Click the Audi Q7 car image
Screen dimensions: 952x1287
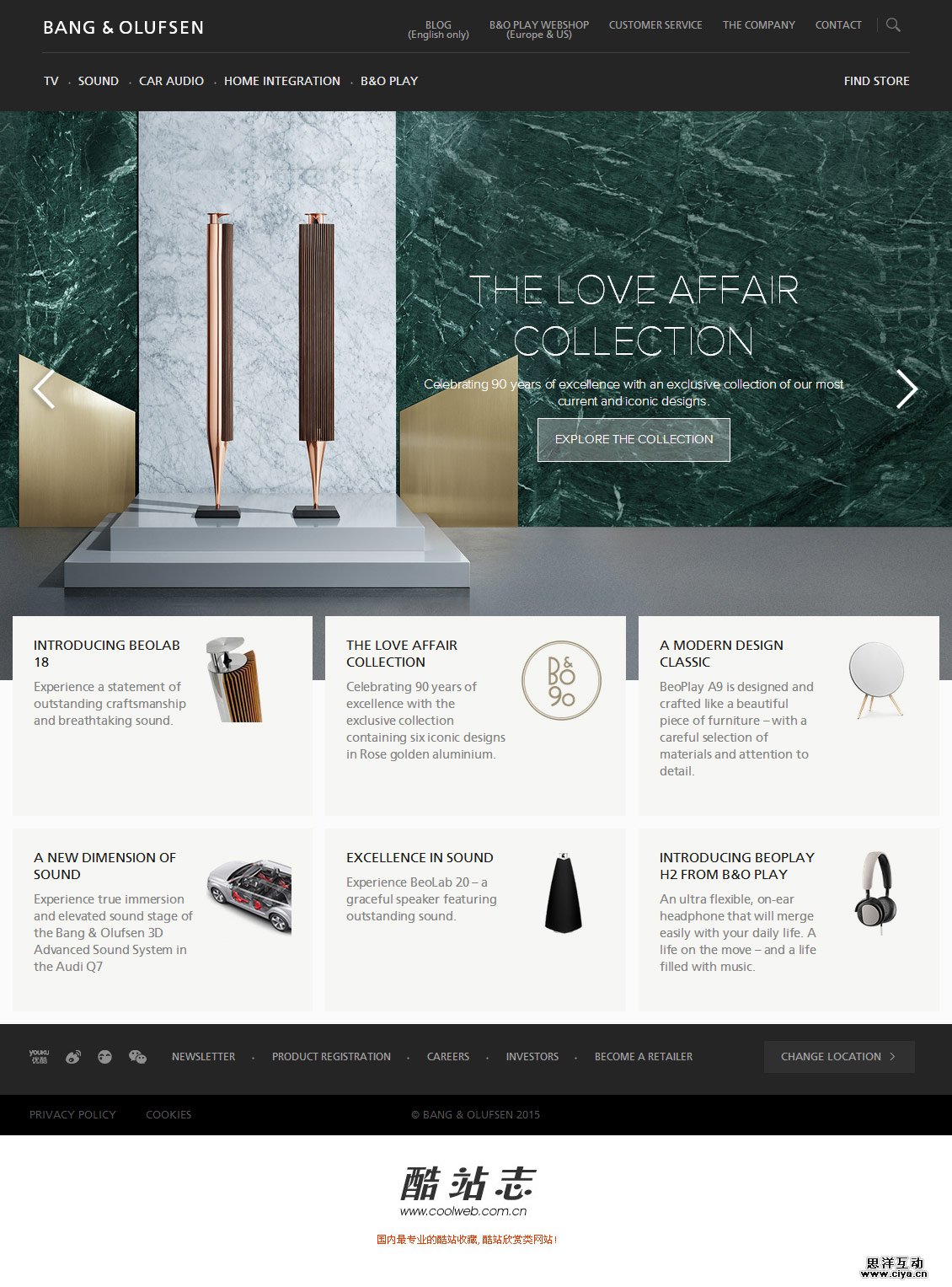(249, 896)
